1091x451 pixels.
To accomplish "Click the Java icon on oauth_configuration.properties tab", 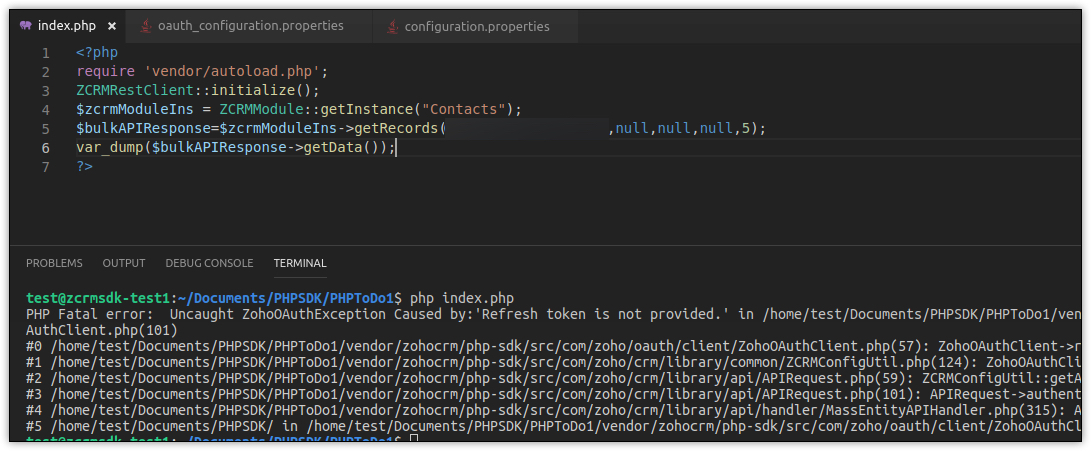I will (145, 26).
